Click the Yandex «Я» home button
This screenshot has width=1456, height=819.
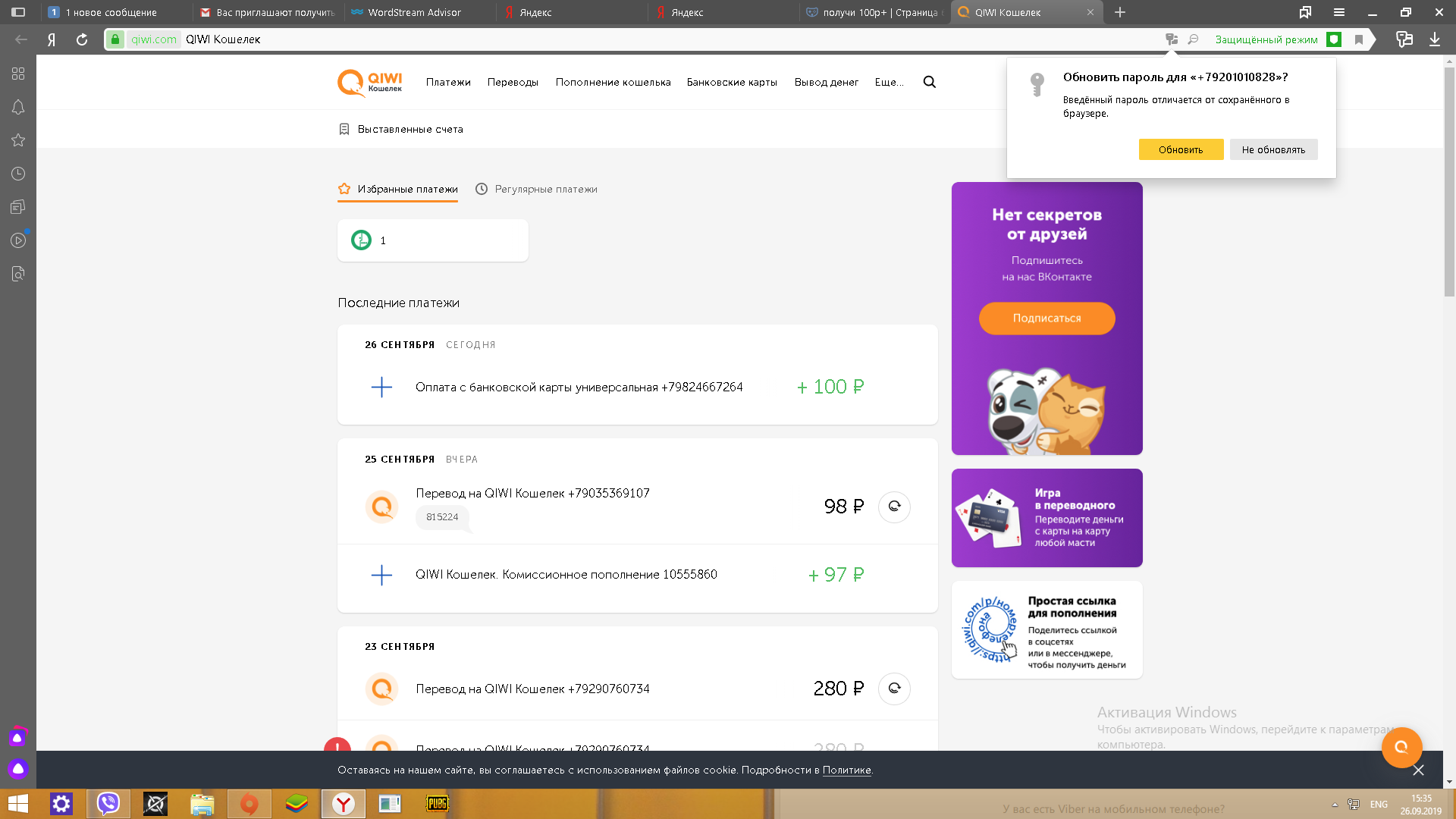[x=52, y=39]
